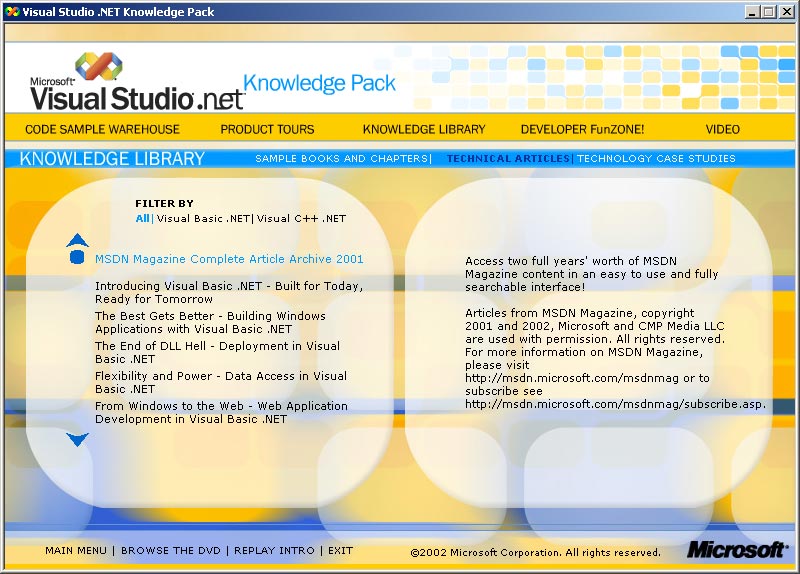Click Browse the DVD in the footer

tap(171, 551)
